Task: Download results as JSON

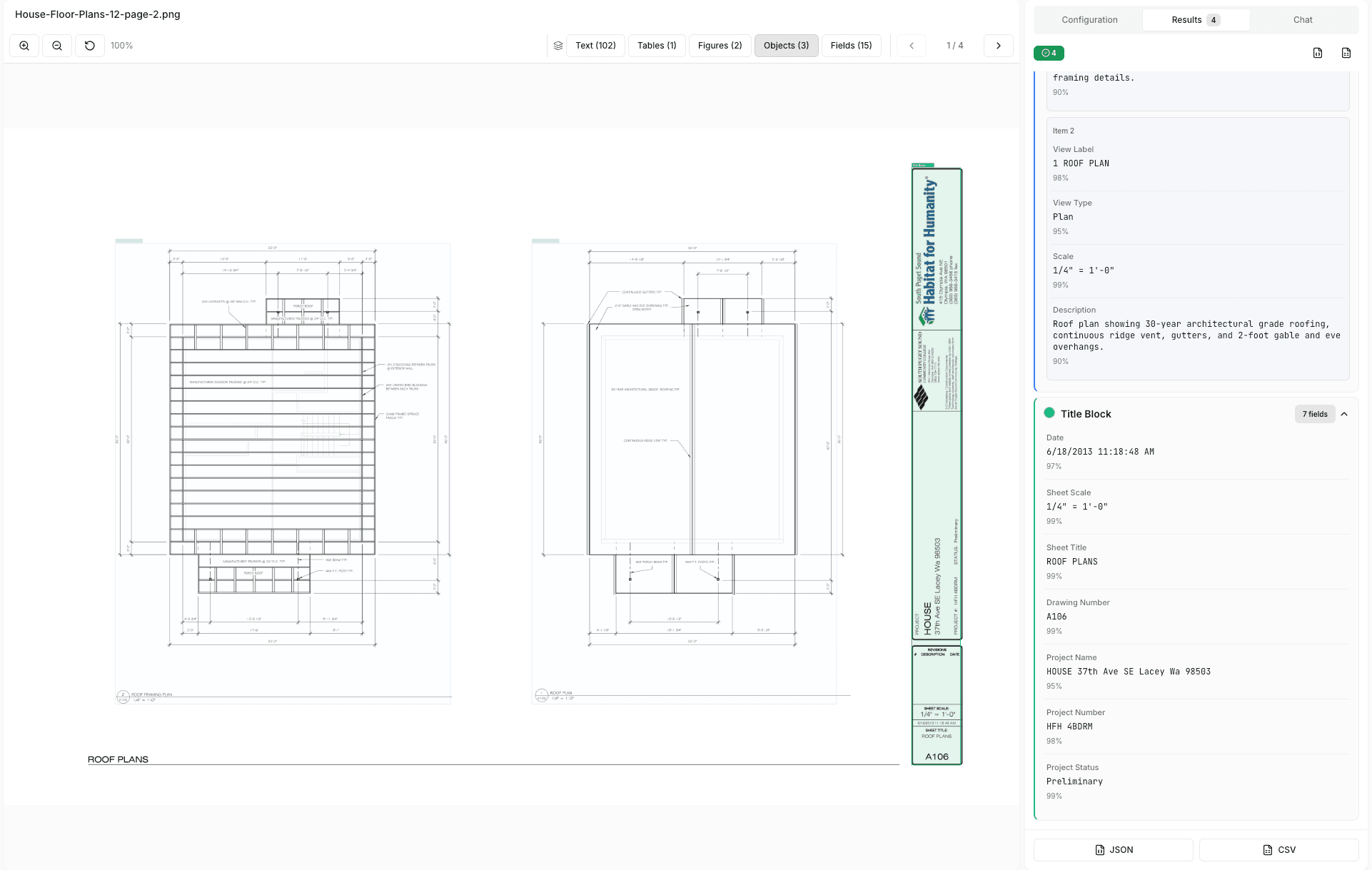Action: pos(1114,850)
